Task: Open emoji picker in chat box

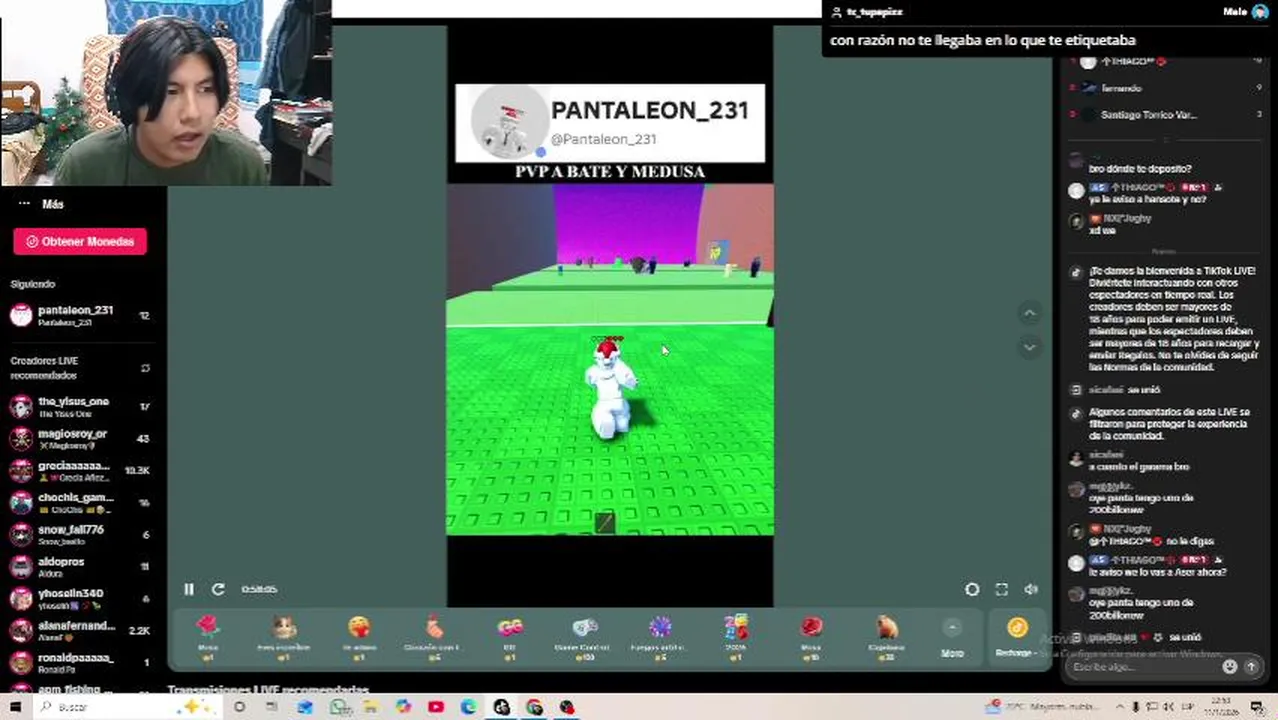Action: click(1229, 667)
